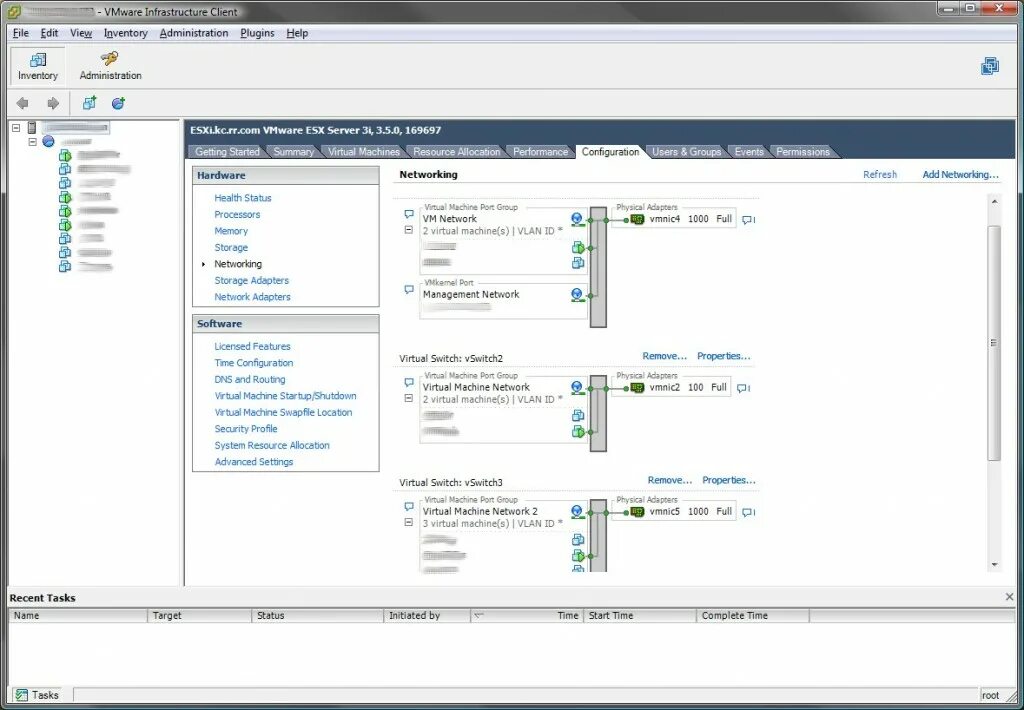Image resolution: width=1024 pixels, height=710 pixels.
Task: Click the info bubble next to vmnic2
Action: click(743, 388)
